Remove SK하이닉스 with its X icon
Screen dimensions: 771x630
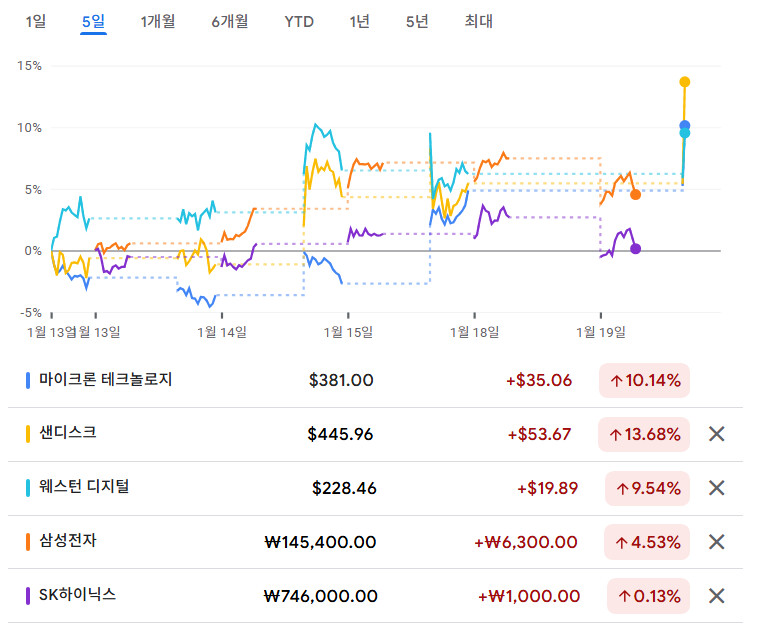716,596
